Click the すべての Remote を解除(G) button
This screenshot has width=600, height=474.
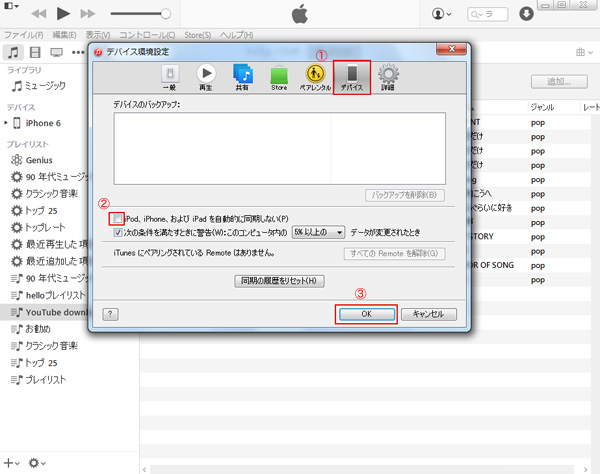[395, 253]
